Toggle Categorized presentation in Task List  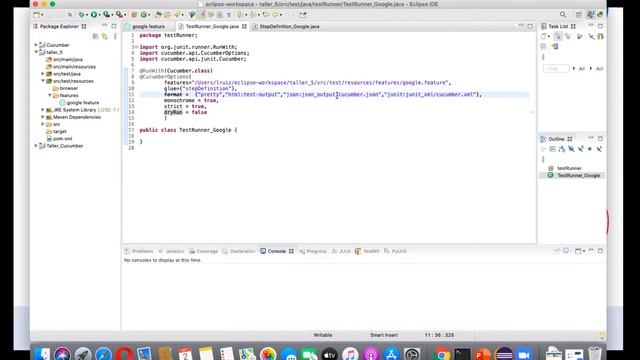(x=558, y=36)
